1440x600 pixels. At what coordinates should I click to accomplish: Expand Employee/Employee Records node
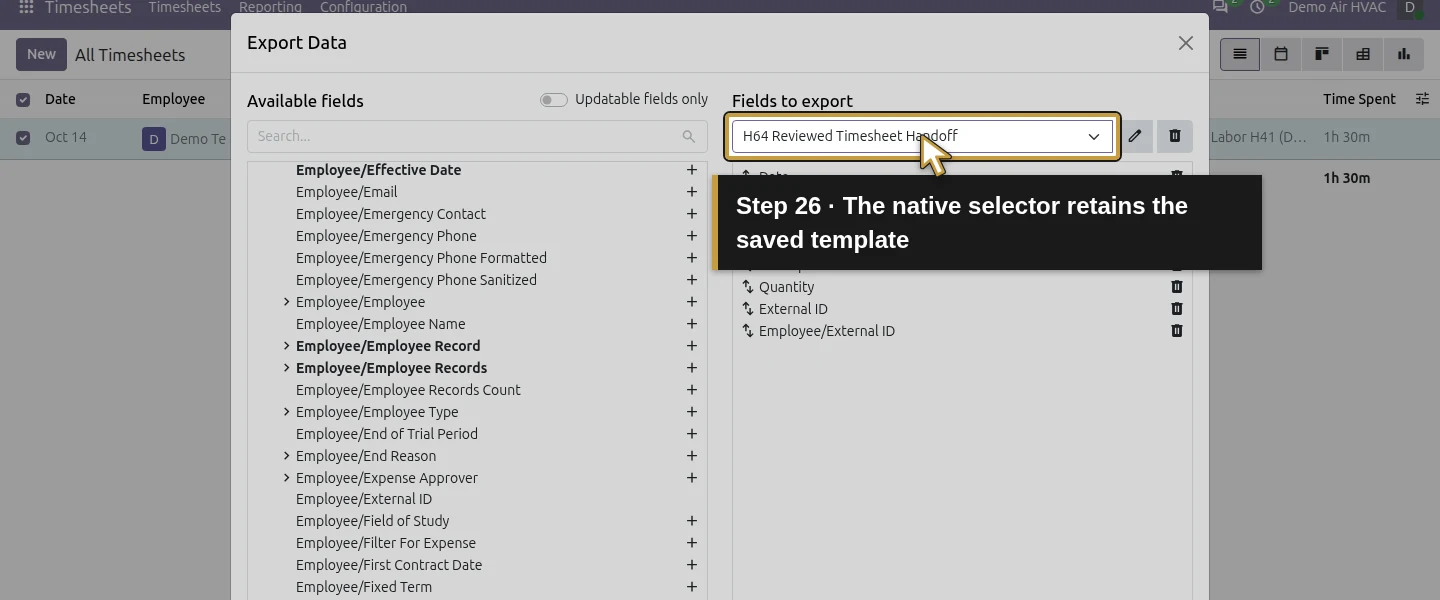click(x=286, y=368)
